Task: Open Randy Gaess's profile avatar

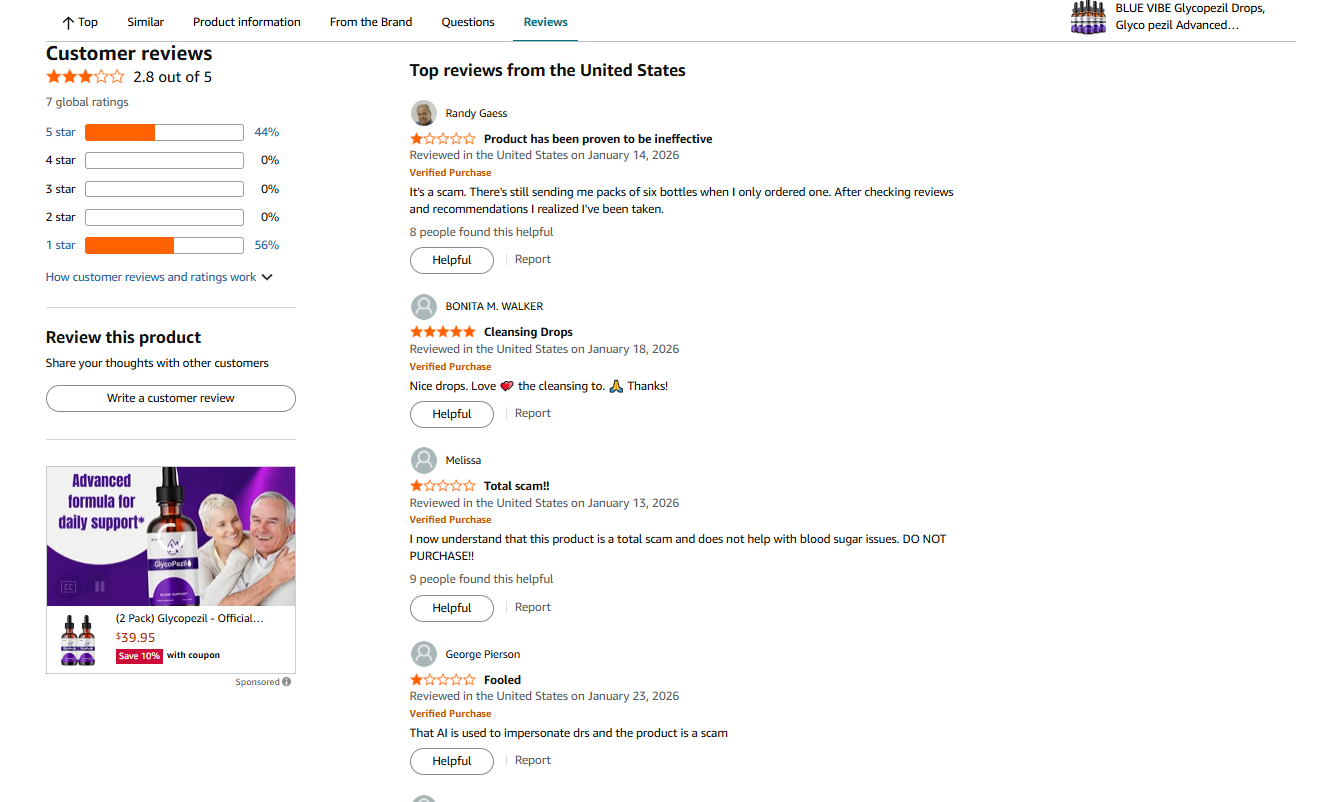Action: click(424, 113)
